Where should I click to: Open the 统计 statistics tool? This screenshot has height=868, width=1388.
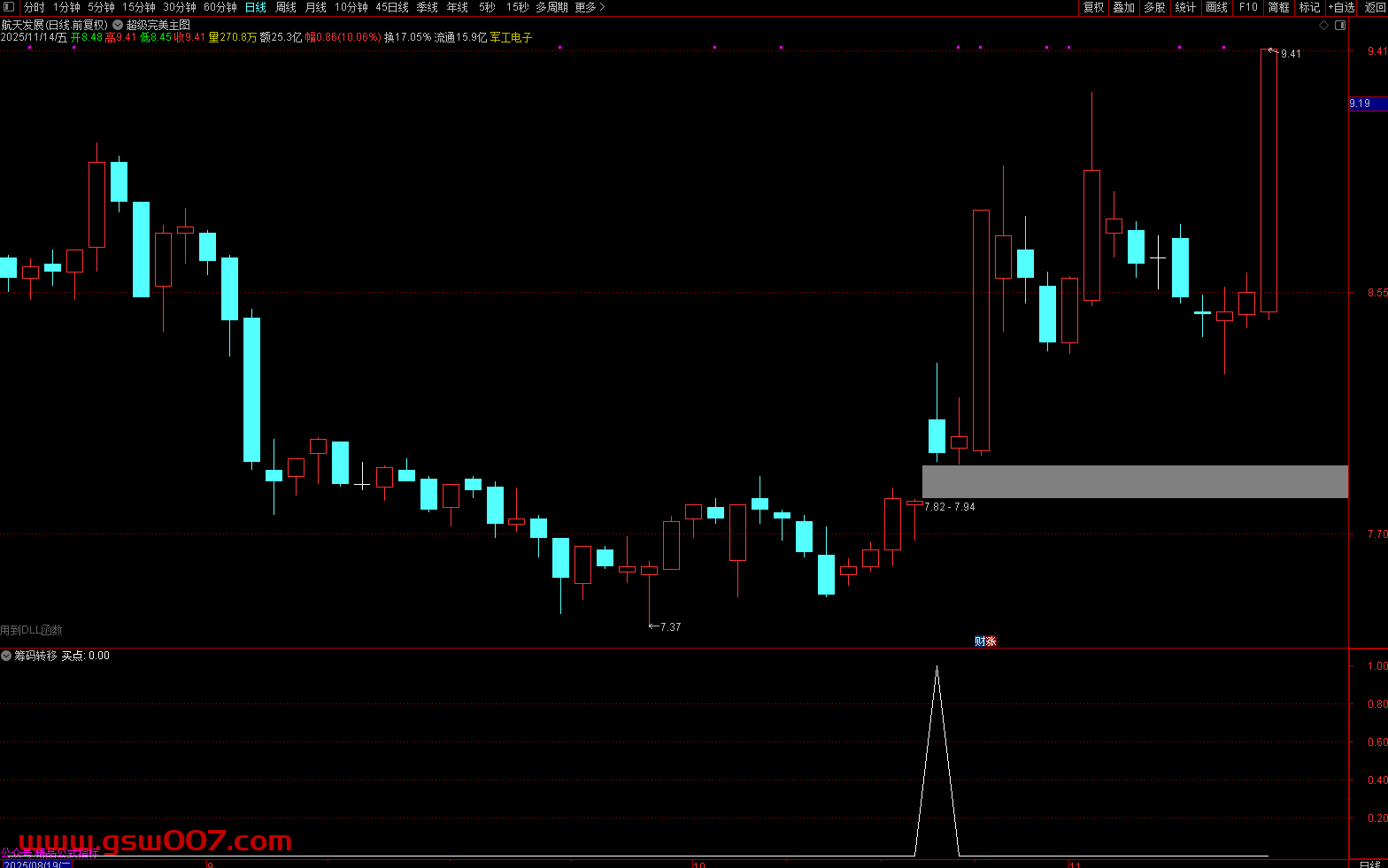pyautogui.click(x=1185, y=7)
